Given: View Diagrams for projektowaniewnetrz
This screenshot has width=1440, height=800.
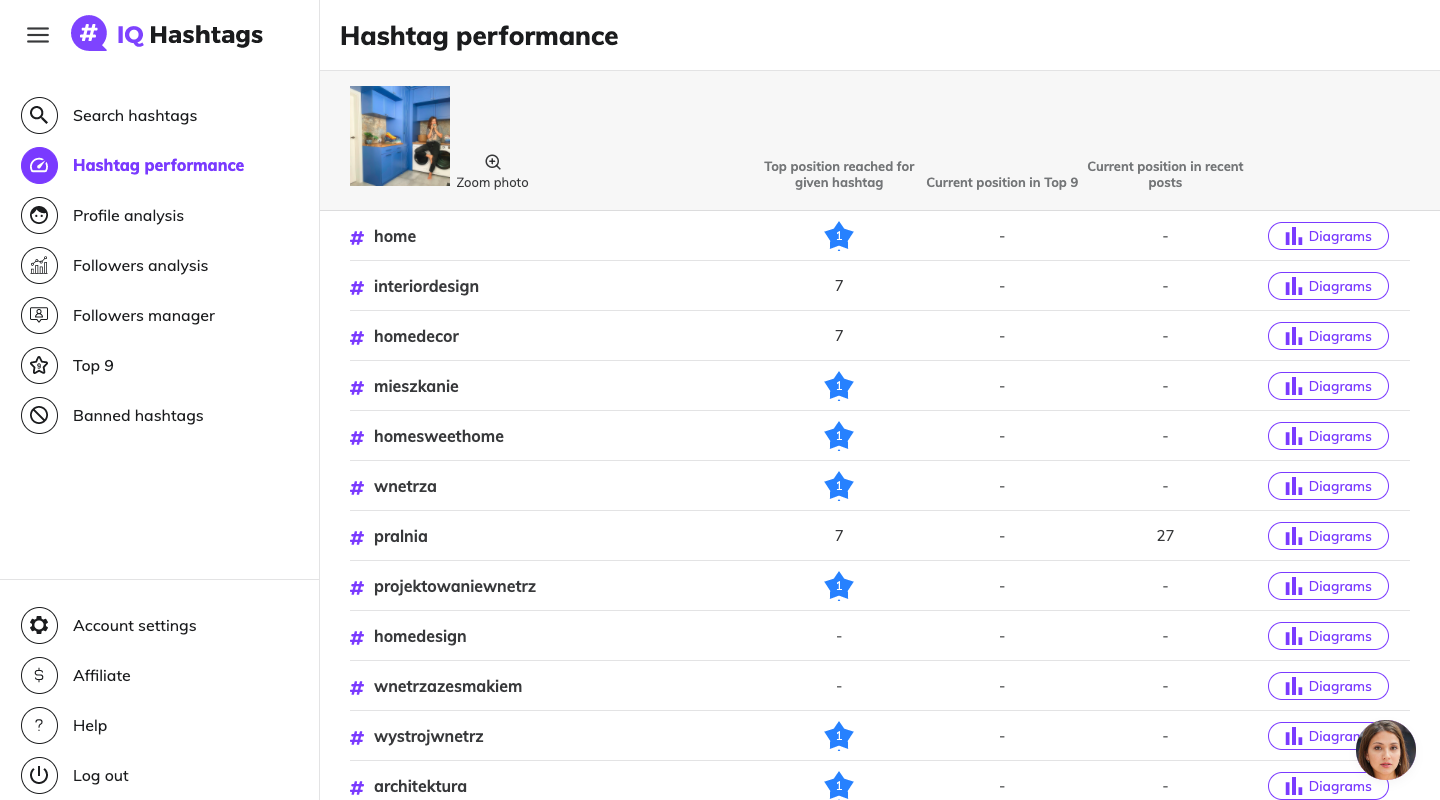Looking at the screenshot, I should point(1328,586).
